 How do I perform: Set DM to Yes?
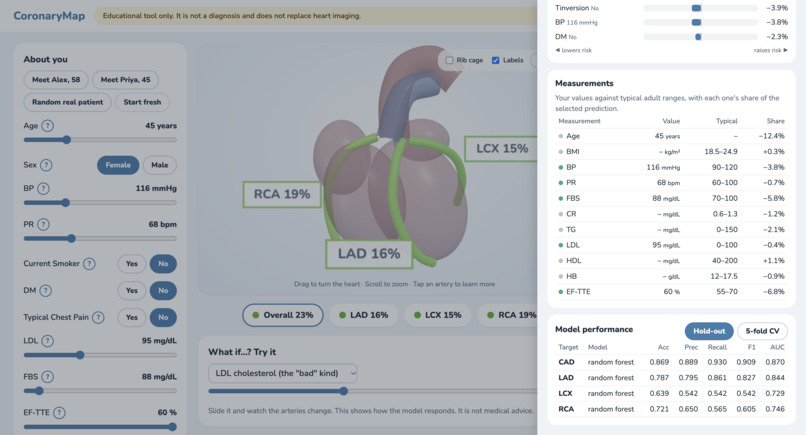(132, 291)
